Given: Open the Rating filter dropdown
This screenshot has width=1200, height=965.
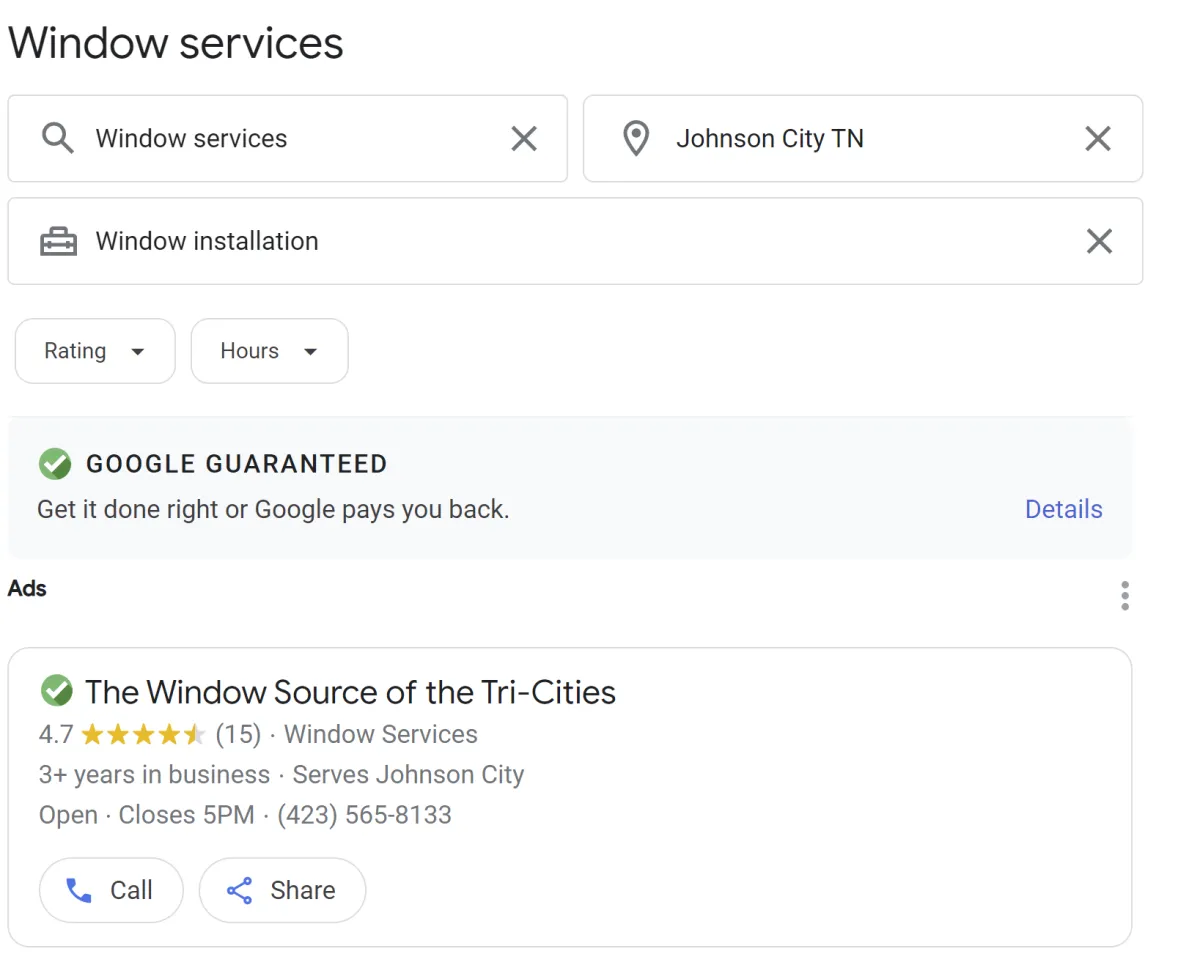Looking at the screenshot, I should point(95,351).
